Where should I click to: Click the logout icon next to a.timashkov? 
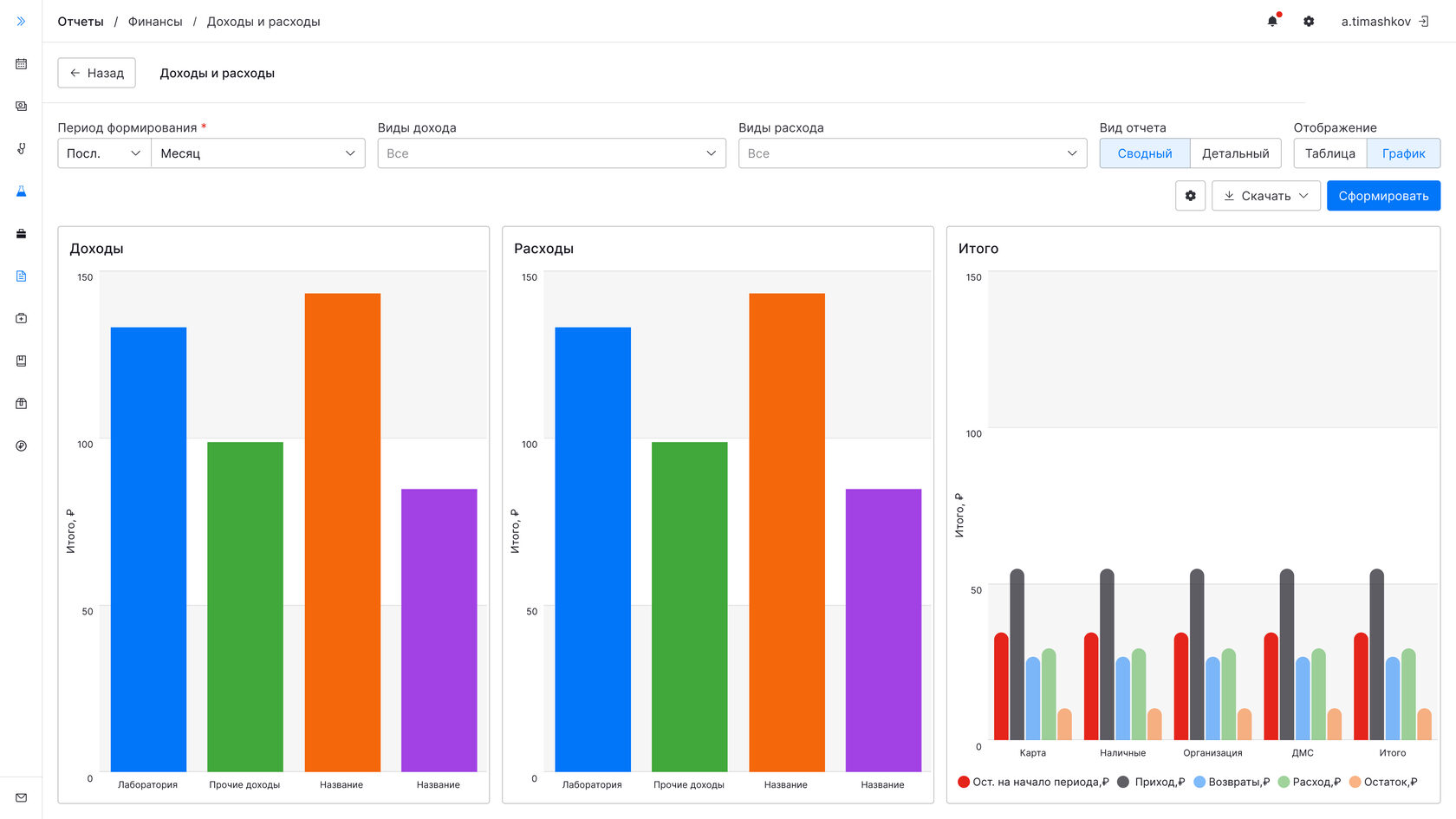pos(1423,22)
